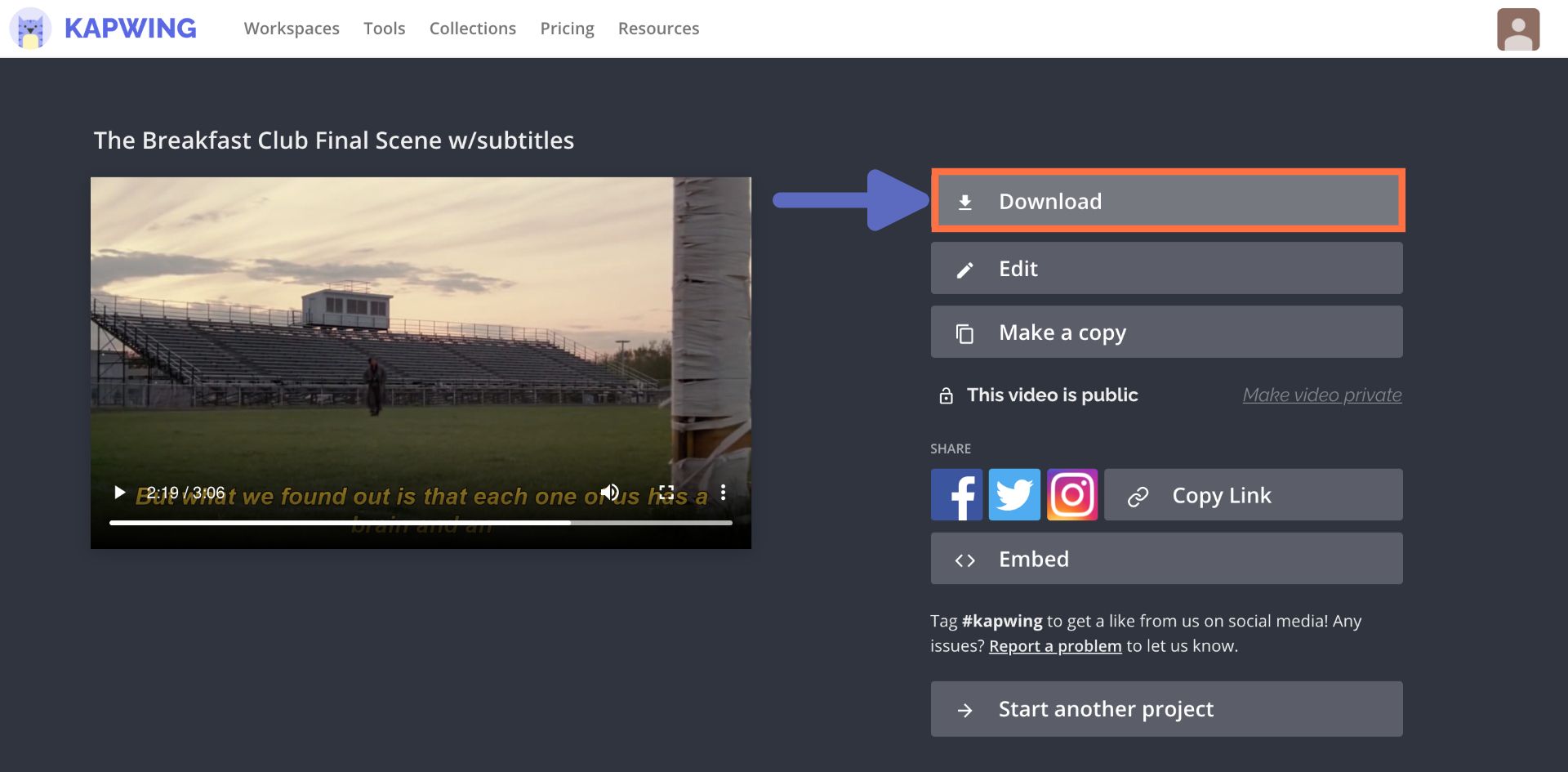Open the Tools menu
Viewport: 1568px width, 772px height.
pos(384,28)
